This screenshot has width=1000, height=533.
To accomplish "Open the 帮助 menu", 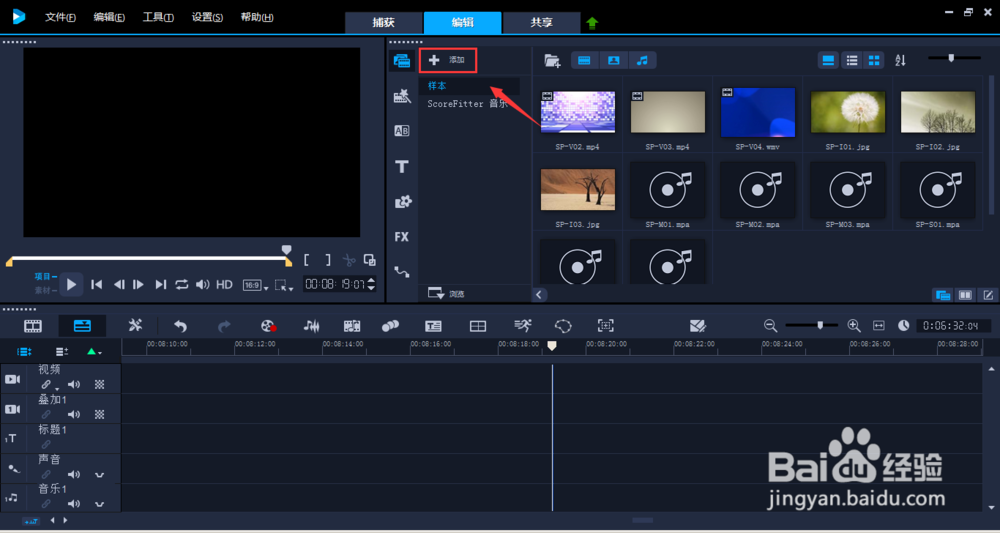I will [257, 17].
